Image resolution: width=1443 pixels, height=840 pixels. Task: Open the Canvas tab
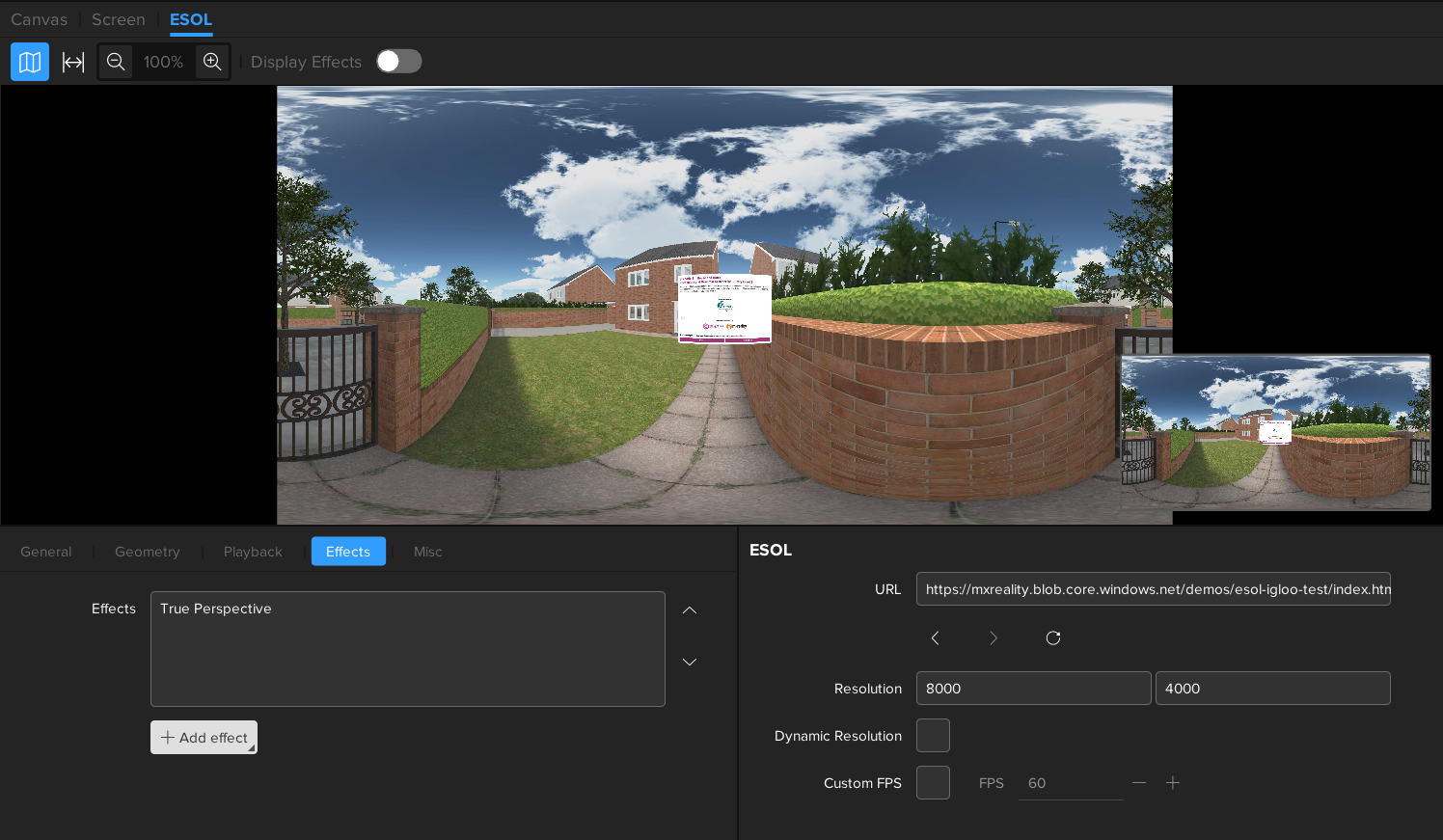[x=40, y=19]
